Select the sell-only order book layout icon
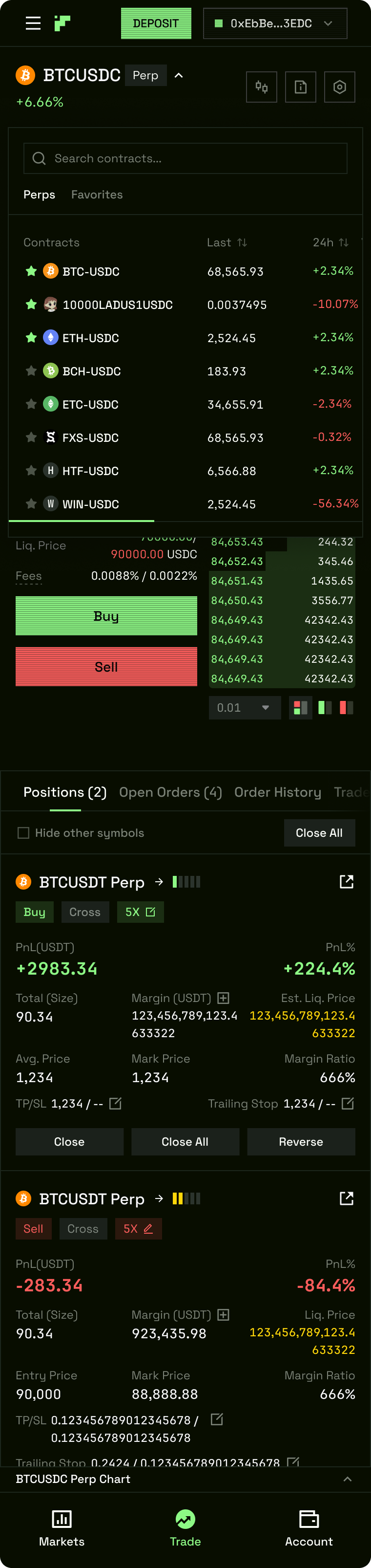The width and height of the screenshot is (371, 1568). tap(347, 708)
